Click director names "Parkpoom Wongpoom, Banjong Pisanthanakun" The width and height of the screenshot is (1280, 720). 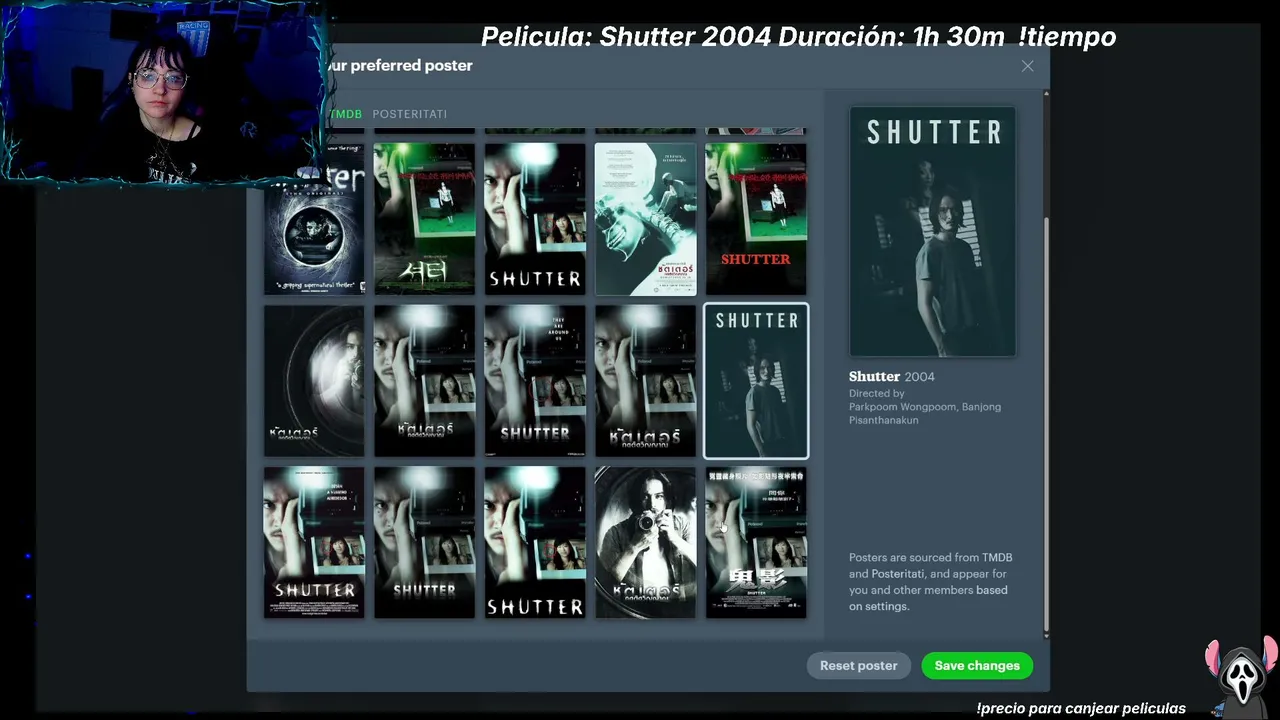click(925, 413)
